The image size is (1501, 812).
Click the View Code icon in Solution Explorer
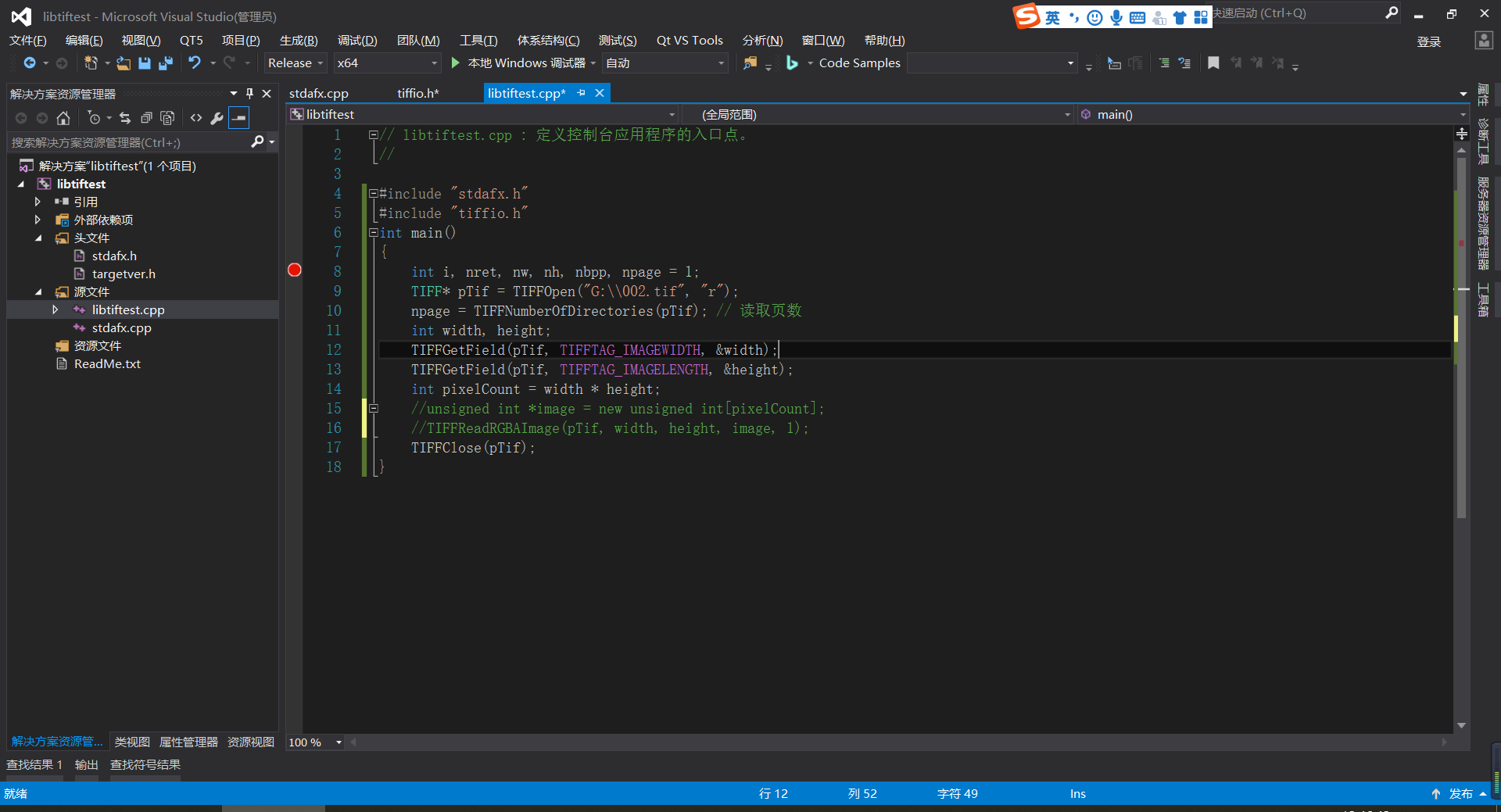(x=195, y=117)
